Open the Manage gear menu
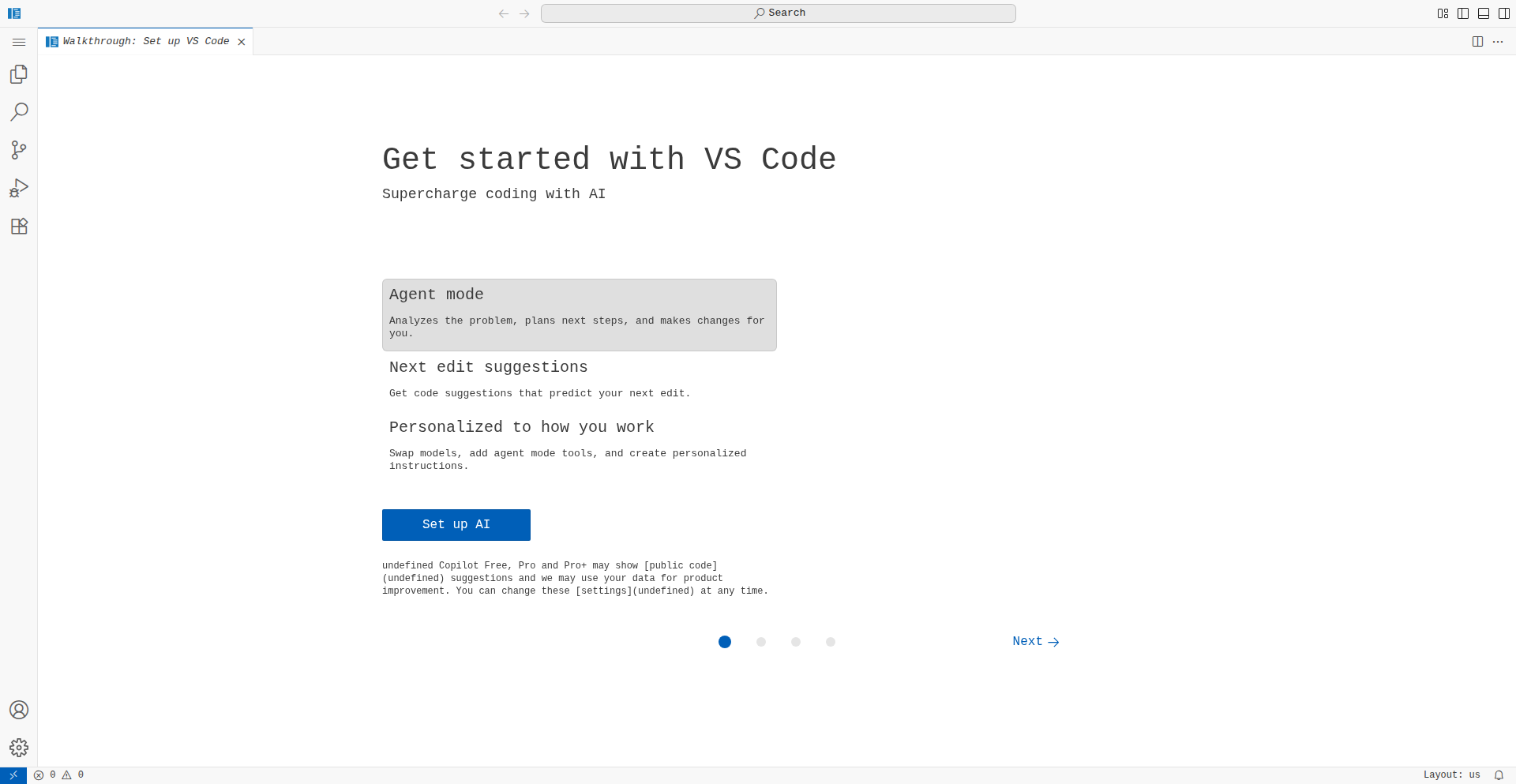This screenshot has width=1516, height=784. (19, 748)
